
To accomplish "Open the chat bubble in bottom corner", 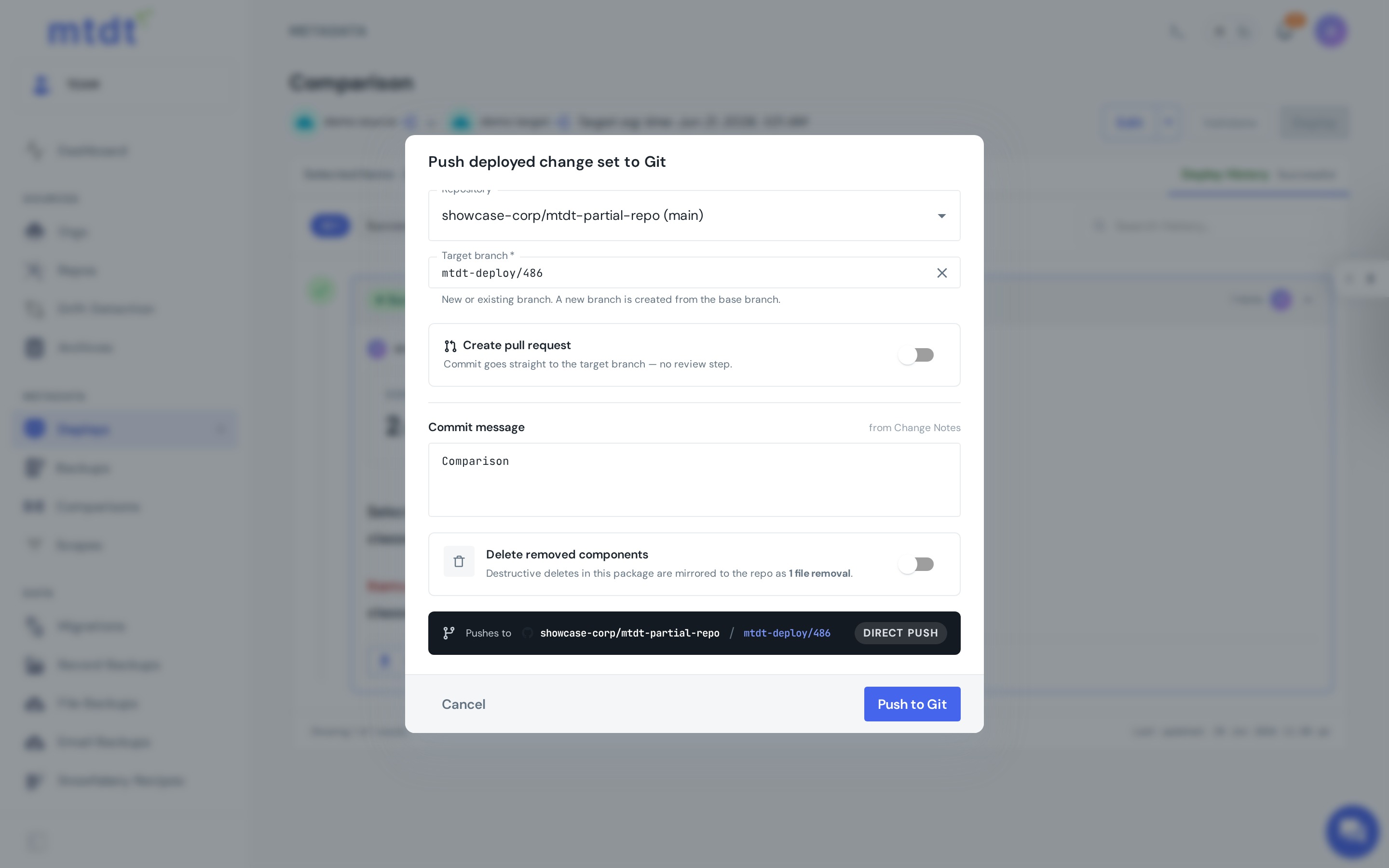I will pyautogui.click(x=1352, y=831).
